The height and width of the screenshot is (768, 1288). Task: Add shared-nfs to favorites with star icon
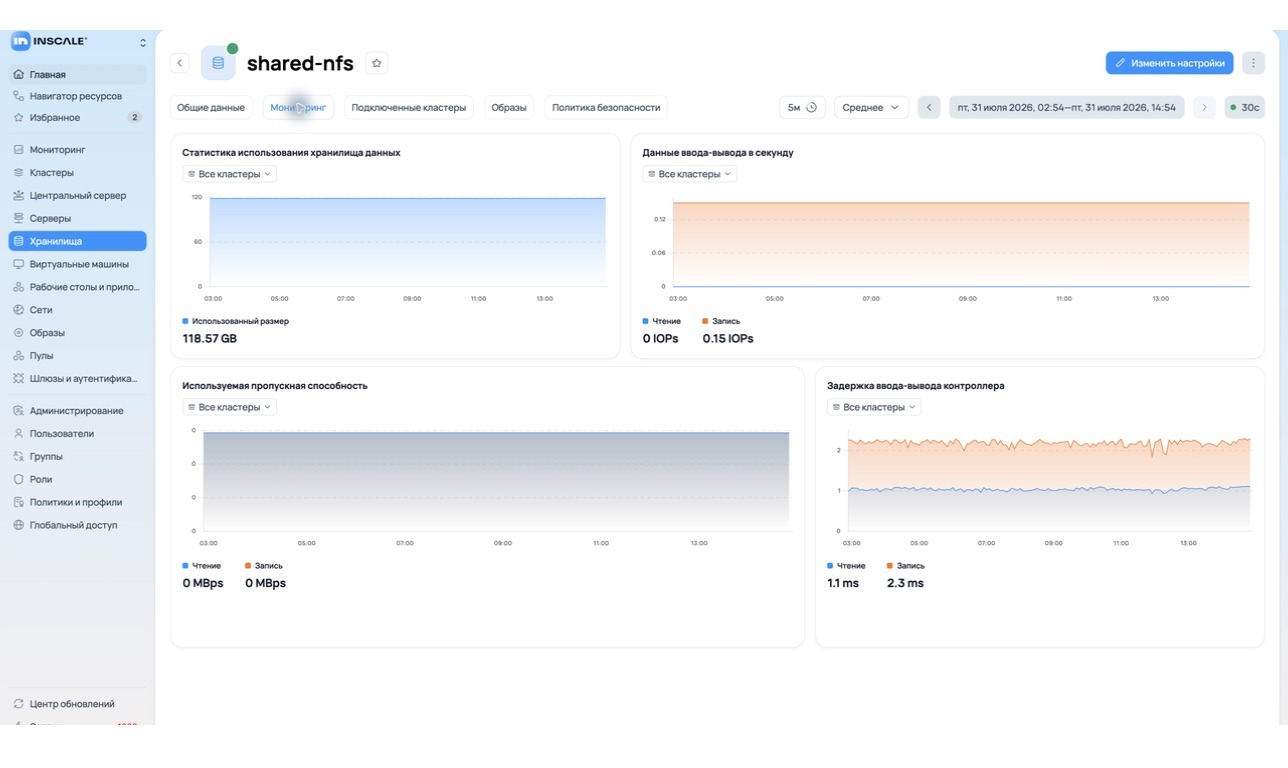377,63
